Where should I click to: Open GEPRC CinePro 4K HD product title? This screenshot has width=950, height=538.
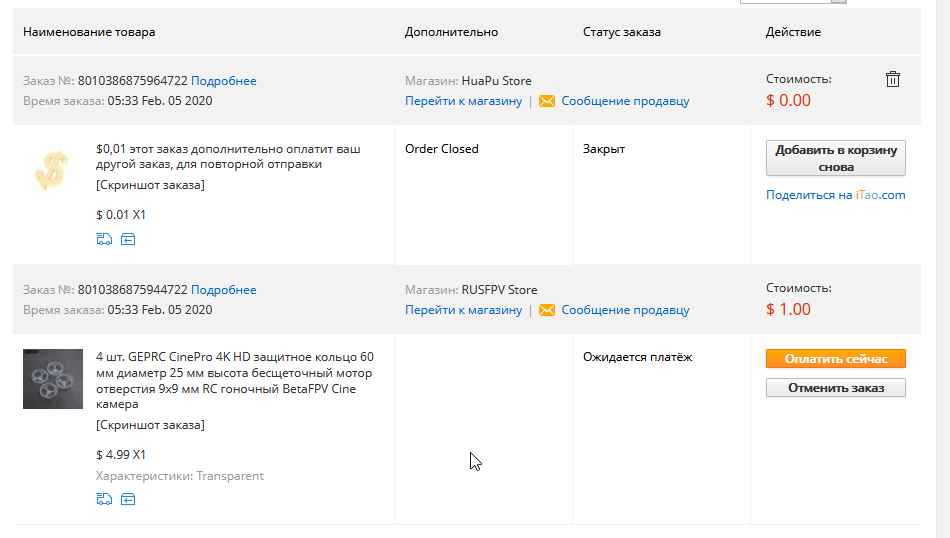[x=235, y=380]
